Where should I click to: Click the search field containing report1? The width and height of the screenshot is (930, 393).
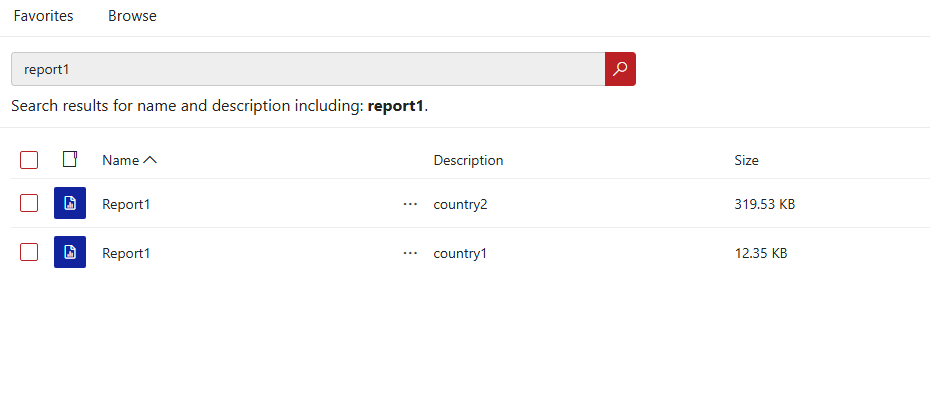(308, 69)
